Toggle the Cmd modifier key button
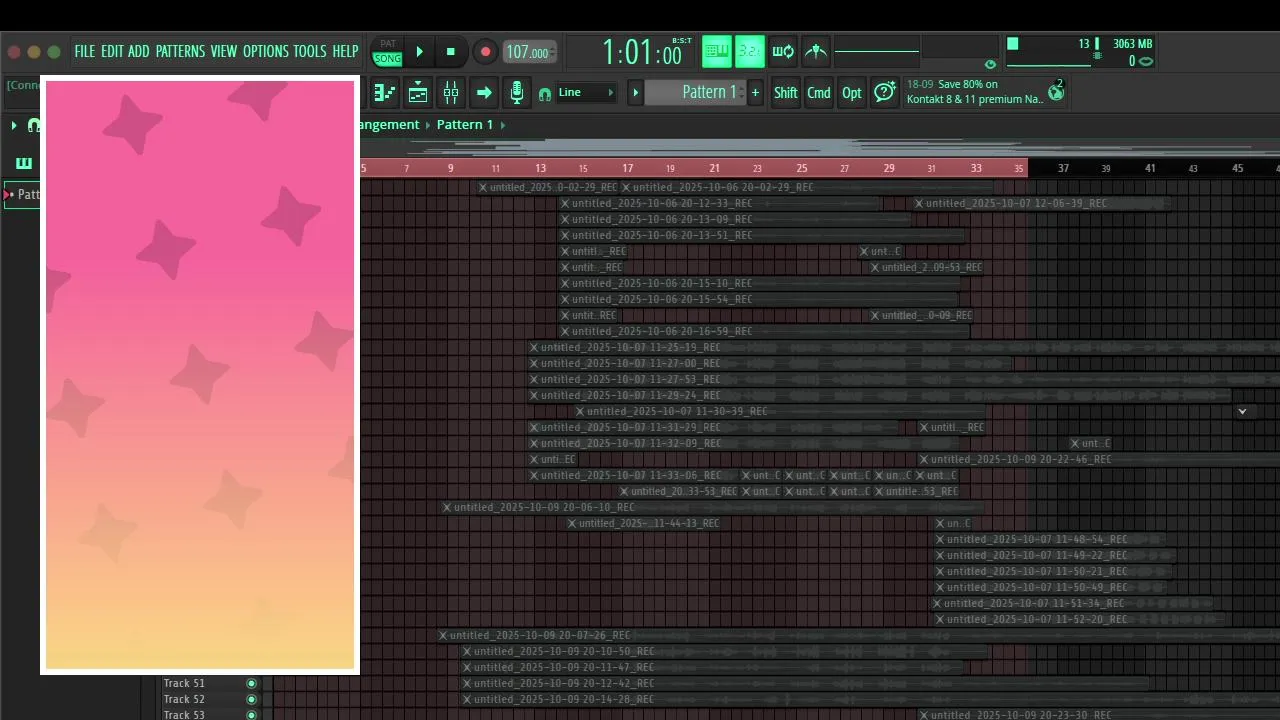This screenshot has width=1280, height=720. tap(819, 93)
